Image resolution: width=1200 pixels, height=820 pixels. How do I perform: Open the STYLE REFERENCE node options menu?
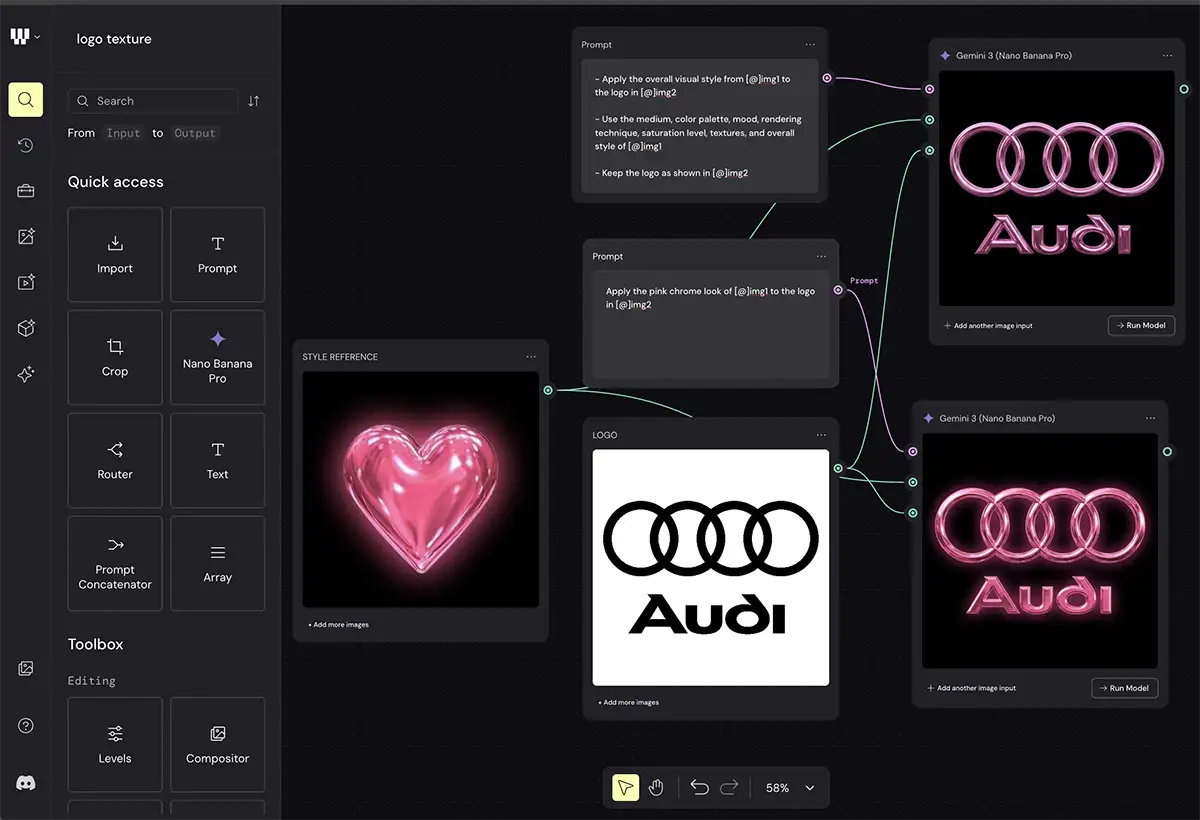[531, 357]
